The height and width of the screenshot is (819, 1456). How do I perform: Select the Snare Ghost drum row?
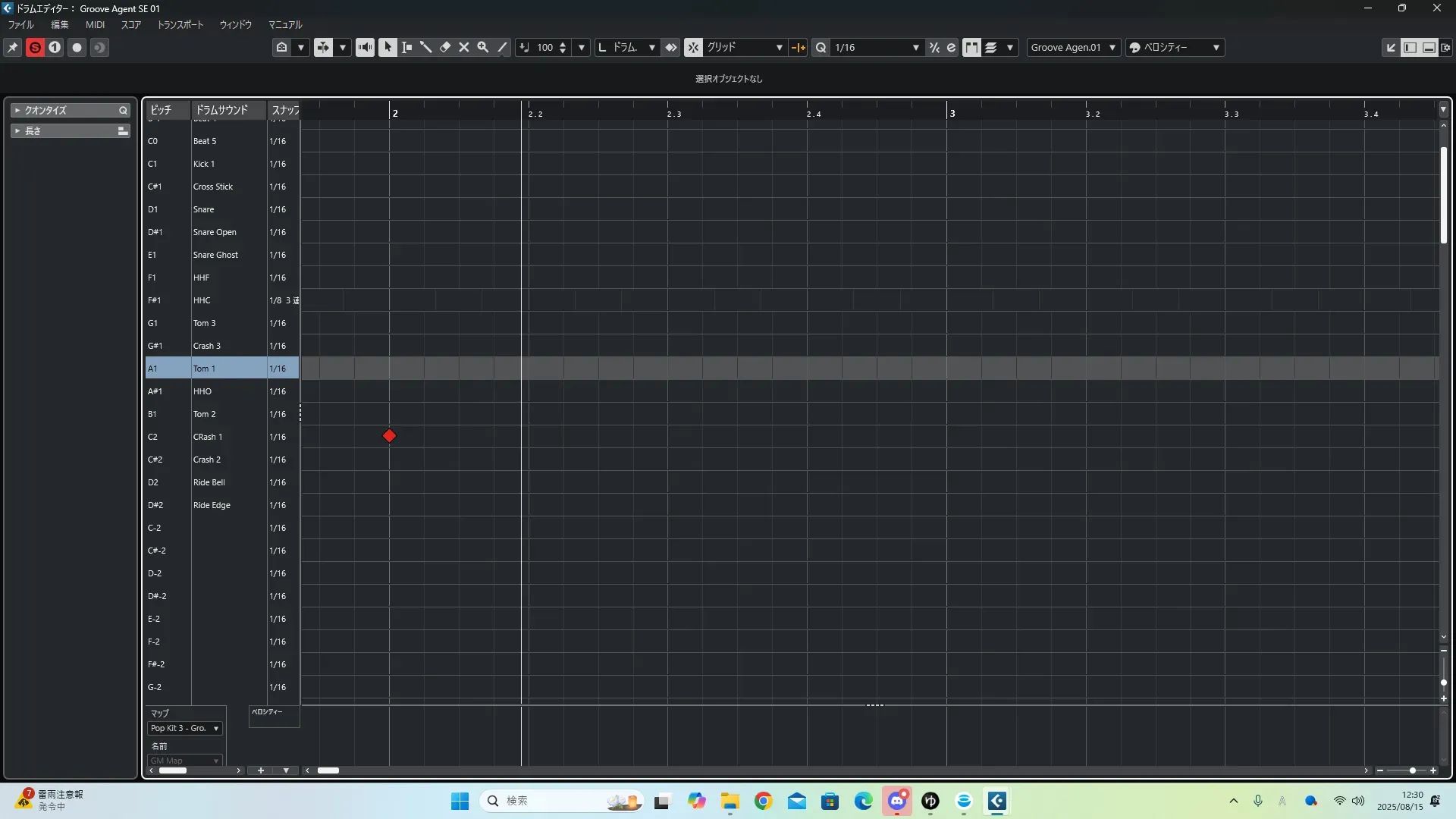215,255
